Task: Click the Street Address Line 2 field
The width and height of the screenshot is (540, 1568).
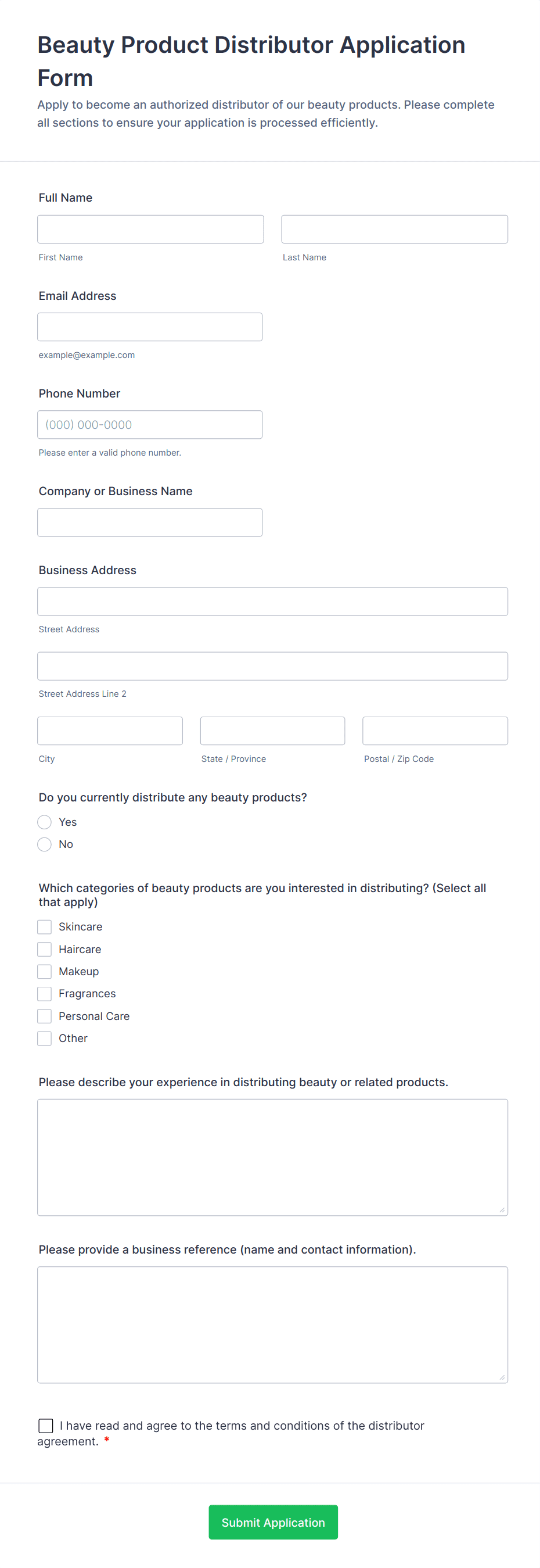Action: [x=272, y=666]
